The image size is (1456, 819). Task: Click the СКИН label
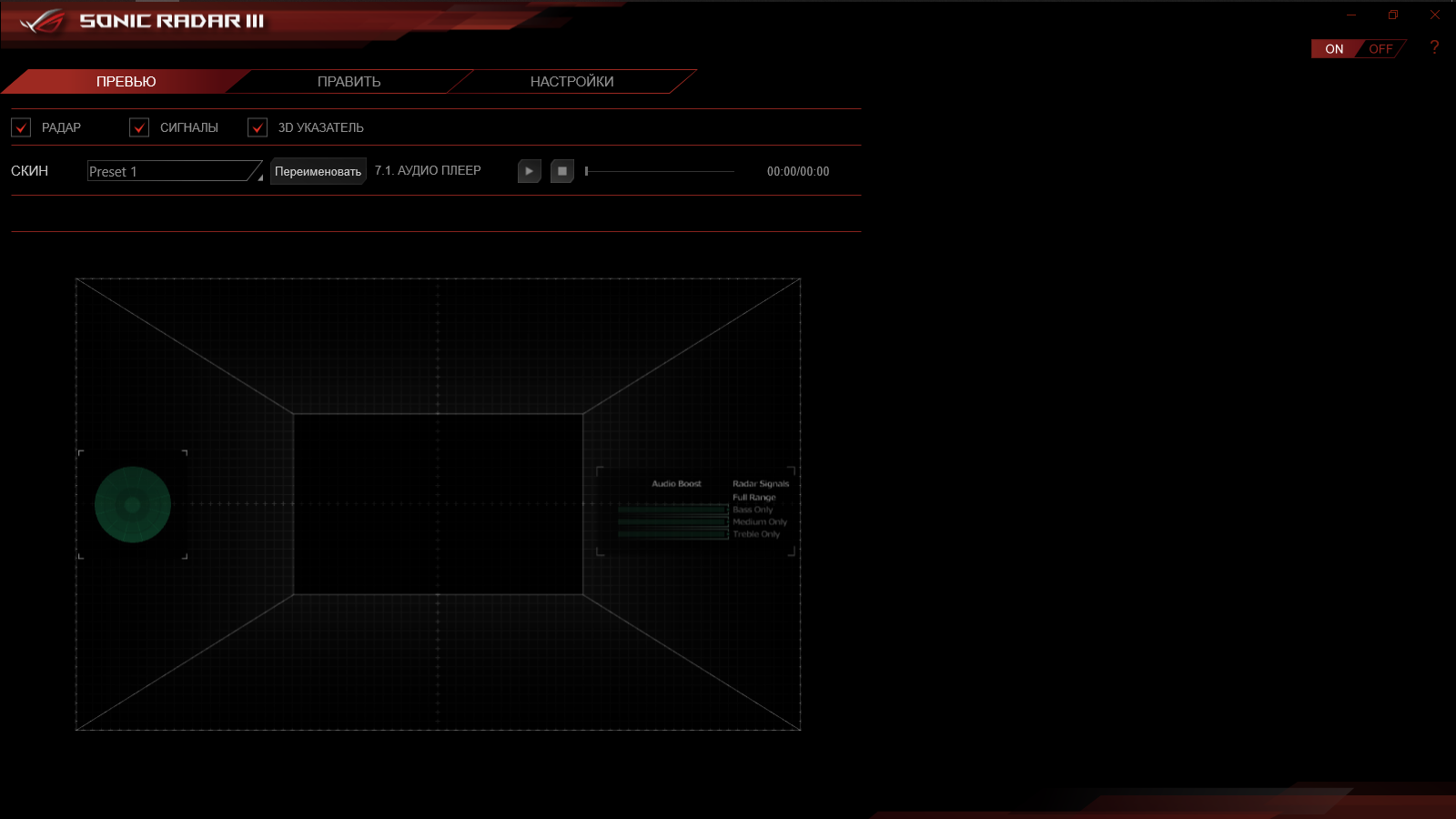[x=29, y=171]
